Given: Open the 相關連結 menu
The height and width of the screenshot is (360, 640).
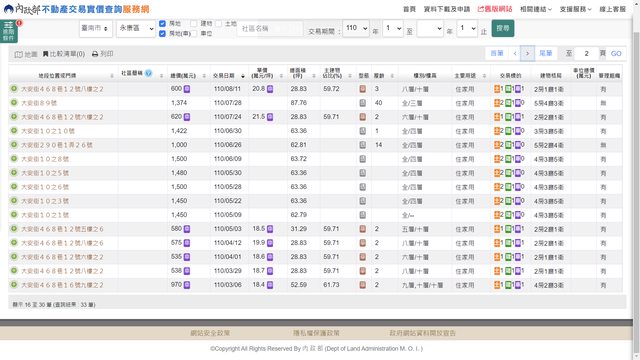Looking at the screenshot, I should (x=536, y=9).
